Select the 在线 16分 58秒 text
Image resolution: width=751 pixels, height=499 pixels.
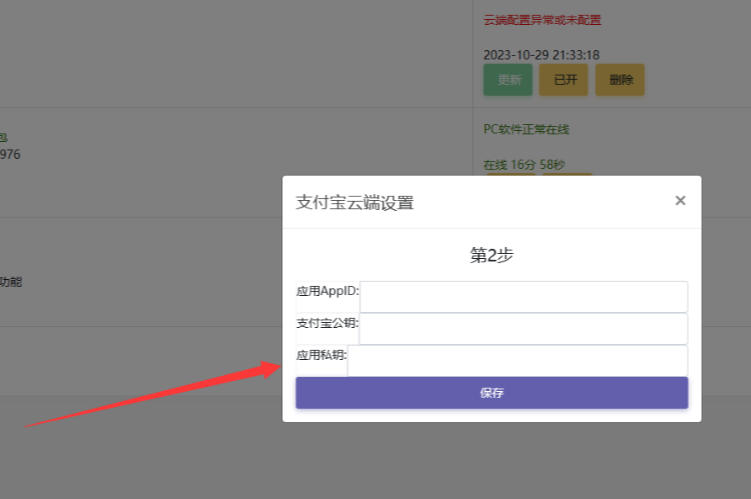point(524,165)
